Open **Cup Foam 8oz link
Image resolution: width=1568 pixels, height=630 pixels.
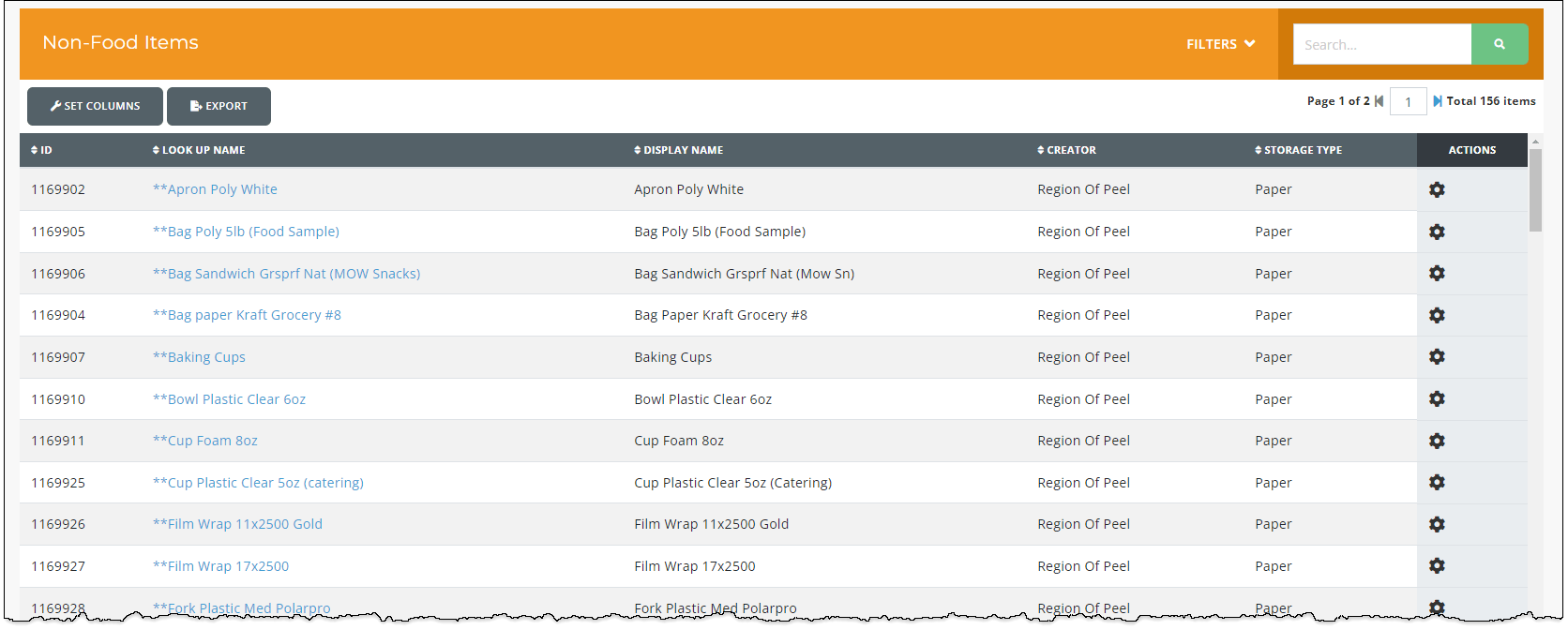[x=204, y=441]
